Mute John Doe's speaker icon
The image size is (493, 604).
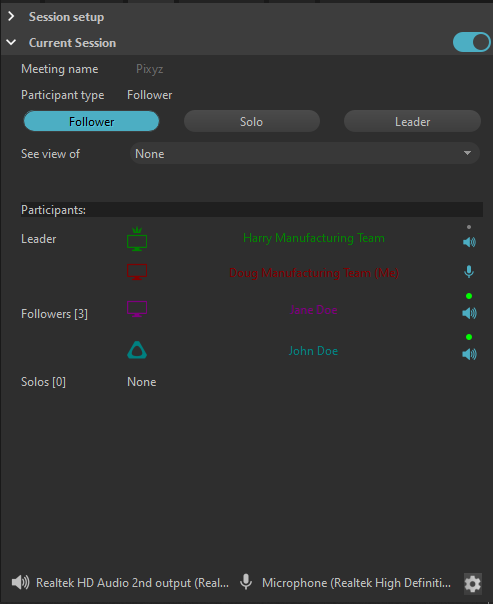(x=469, y=354)
